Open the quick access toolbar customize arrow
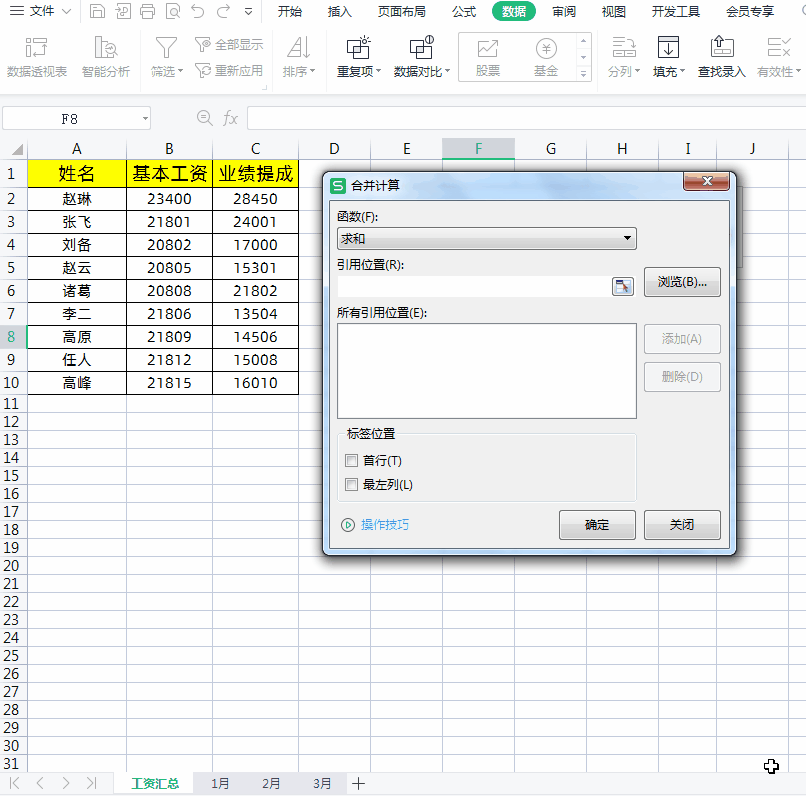 point(248,11)
